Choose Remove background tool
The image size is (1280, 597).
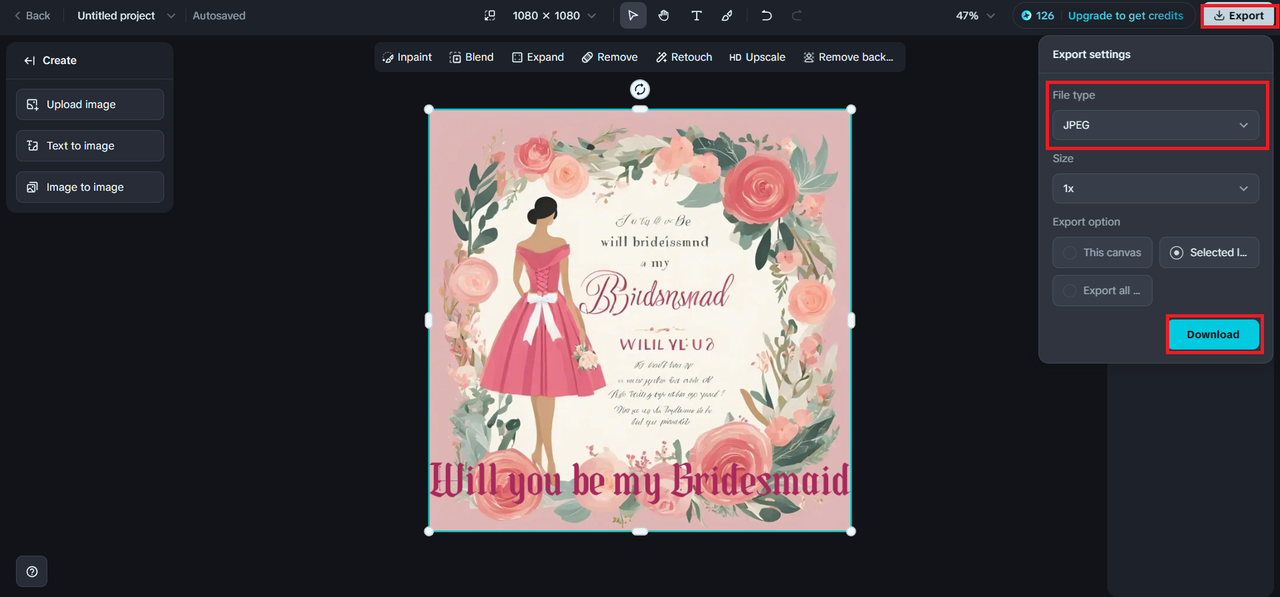pyautogui.click(x=848, y=57)
